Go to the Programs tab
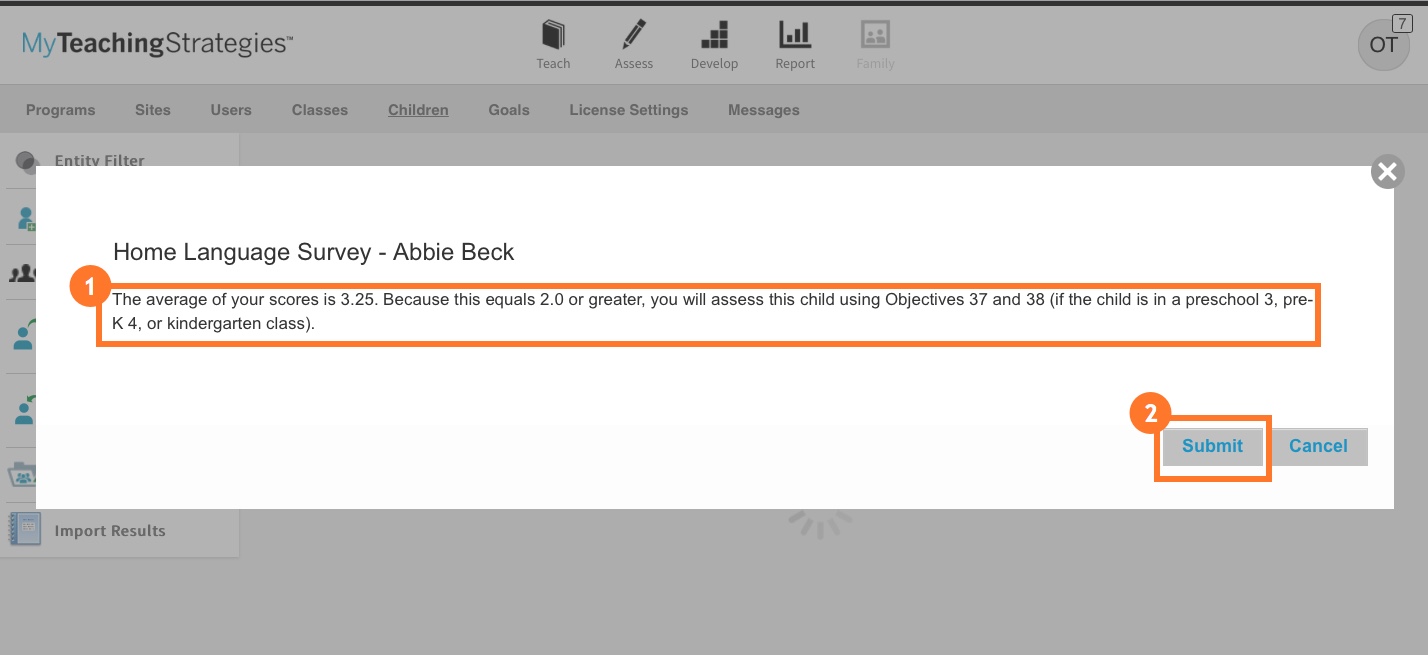Viewport: 1428px width, 655px height. pyautogui.click(x=61, y=110)
